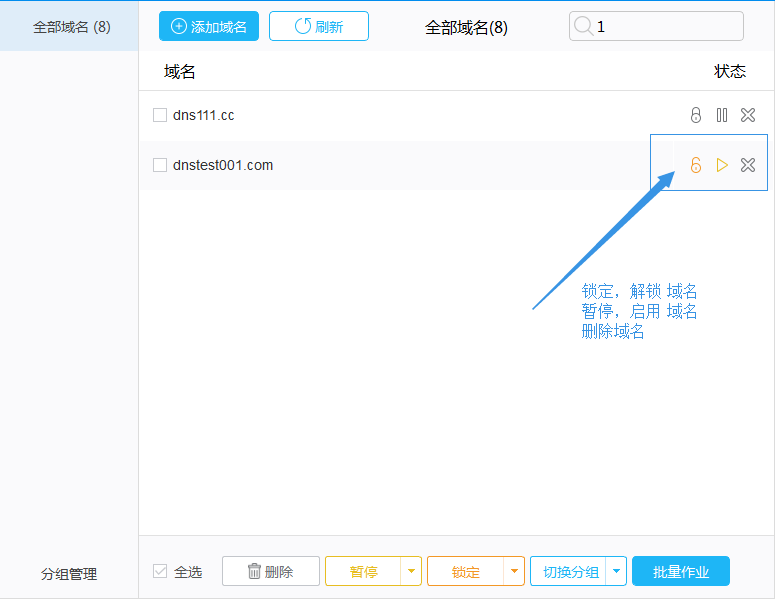Click into the domain search input field
This screenshot has width=777, height=602.
tap(666, 27)
